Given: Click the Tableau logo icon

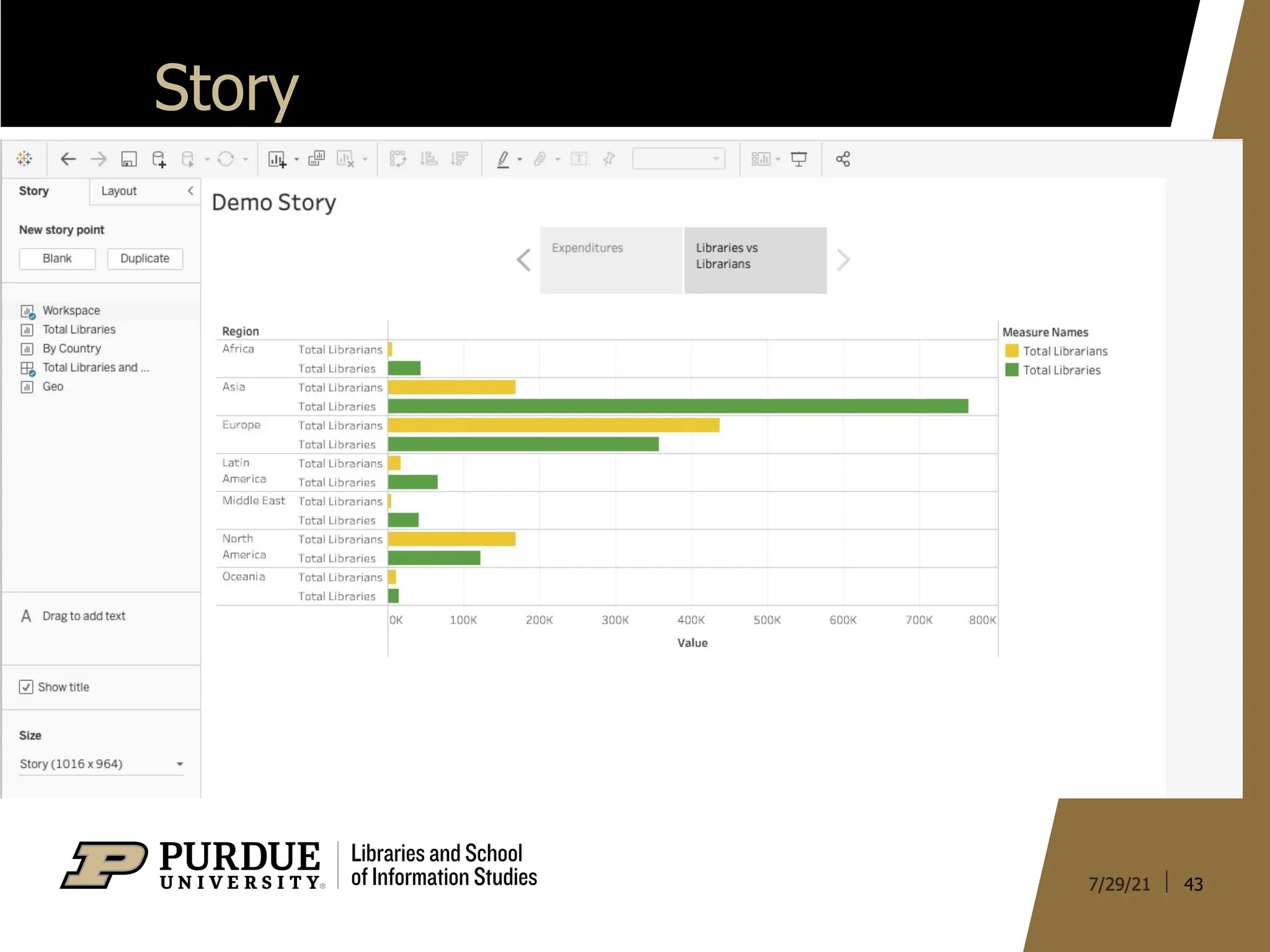Looking at the screenshot, I should pyautogui.click(x=25, y=159).
